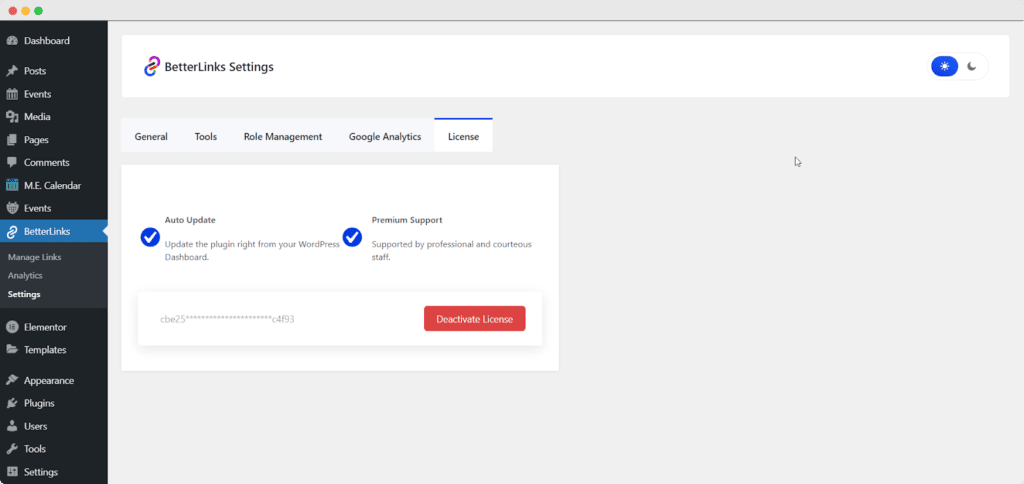
Task: Click the first Events calendar icon
Action: 12,94
